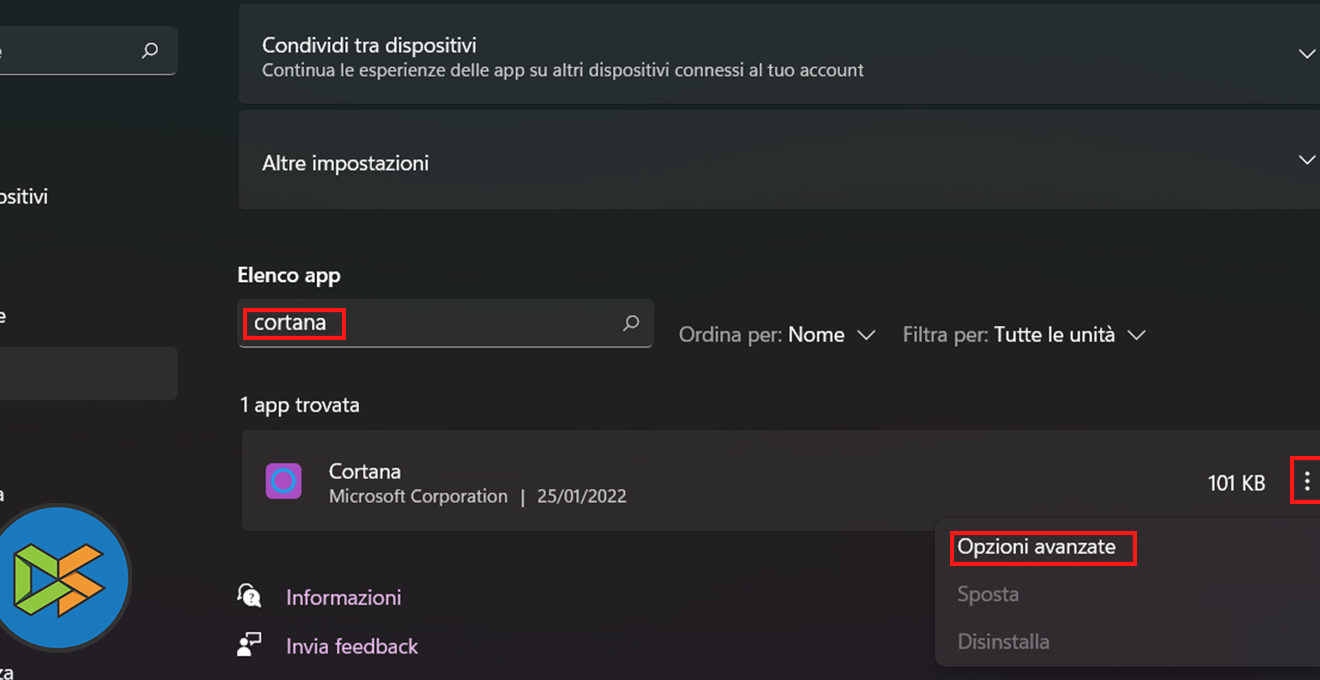
Task: Click the help icon beside Informazioni
Action: click(x=249, y=596)
